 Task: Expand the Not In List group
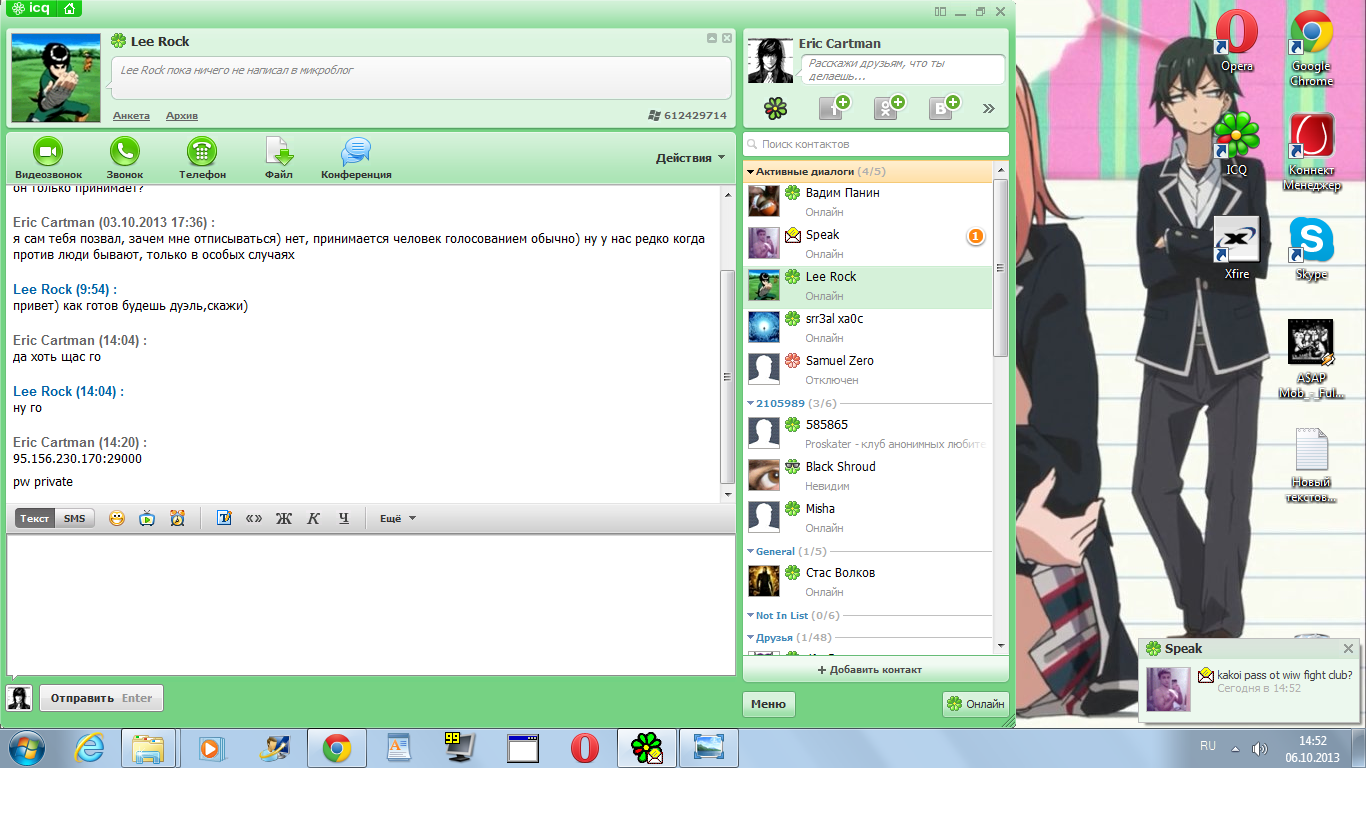(751, 616)
